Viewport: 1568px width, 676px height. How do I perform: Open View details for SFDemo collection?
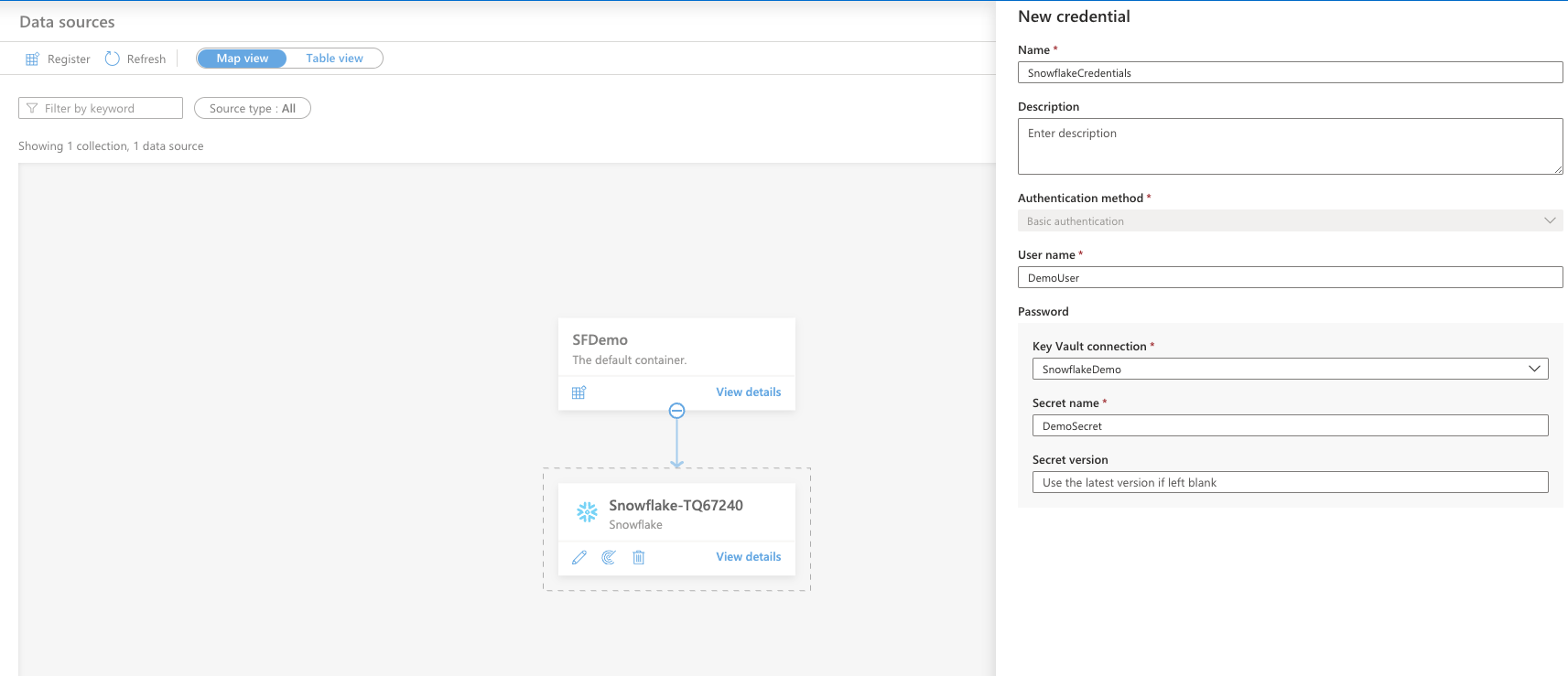point(748,392)
